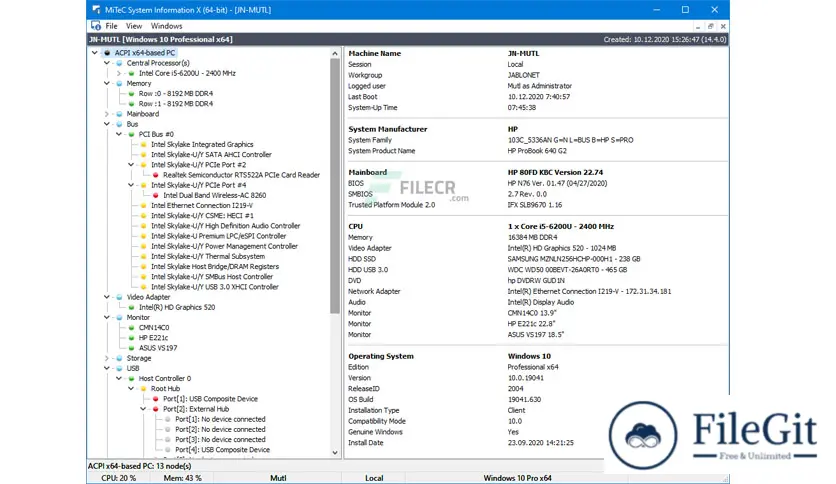
Task: Click the Install Date value 23.09.2020
Action: tap(541, 443)
